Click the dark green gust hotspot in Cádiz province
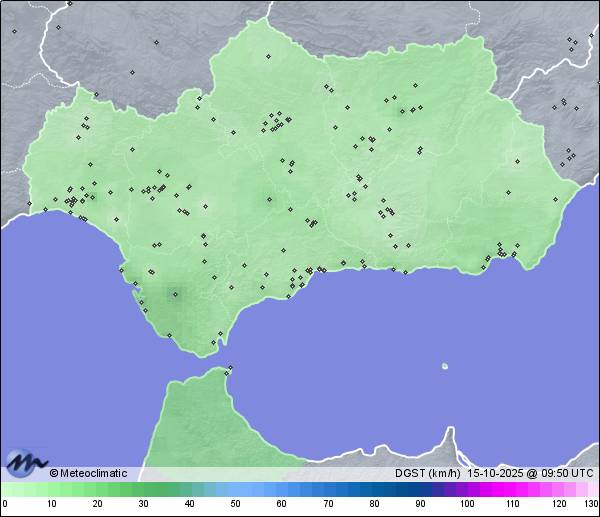 pos(176,293)
